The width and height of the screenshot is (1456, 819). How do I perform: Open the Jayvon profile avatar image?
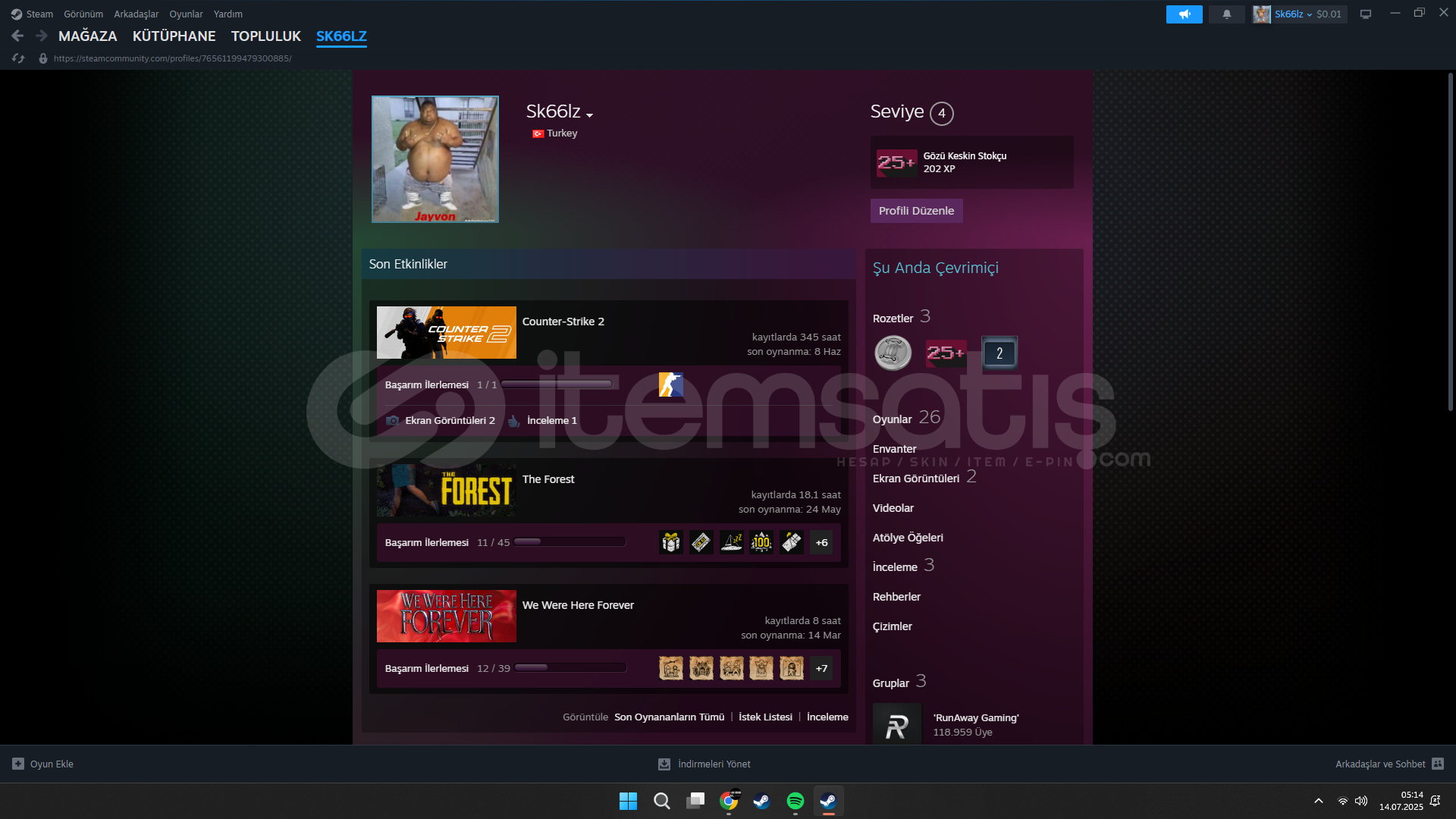tap(435, 159)
